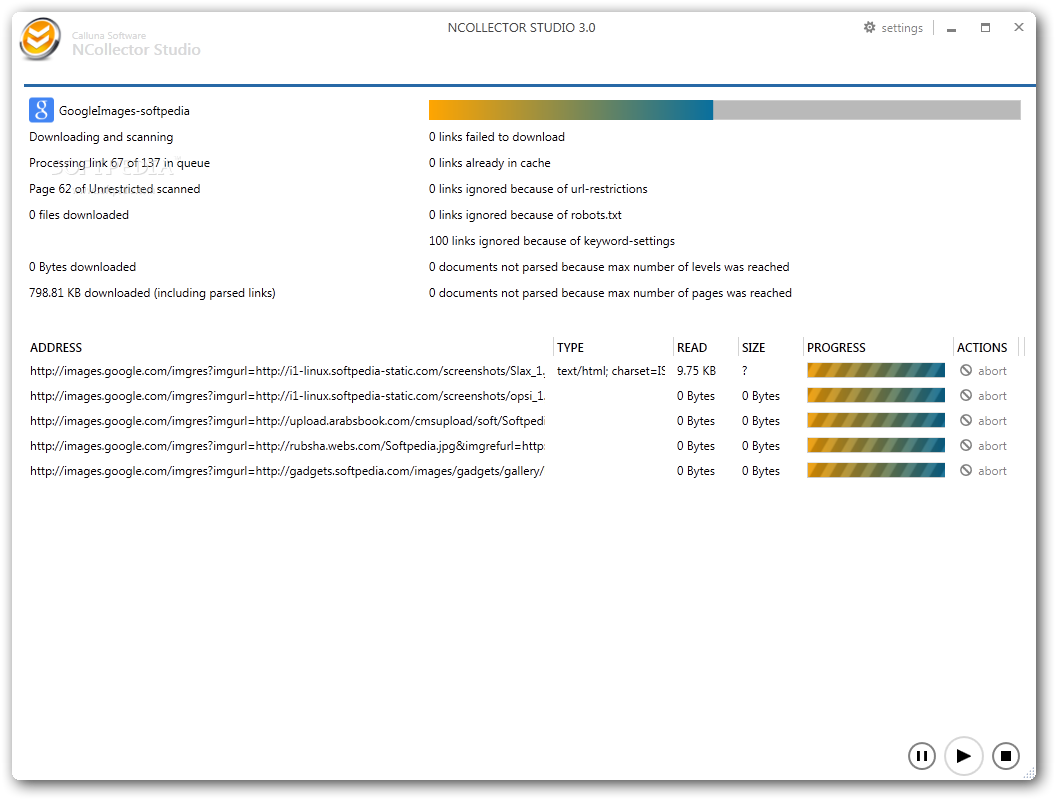The width and height of the screenshot is (1056, 800).
Task: Click '0 links ignored because of robots.txt'
Action: 525,215
